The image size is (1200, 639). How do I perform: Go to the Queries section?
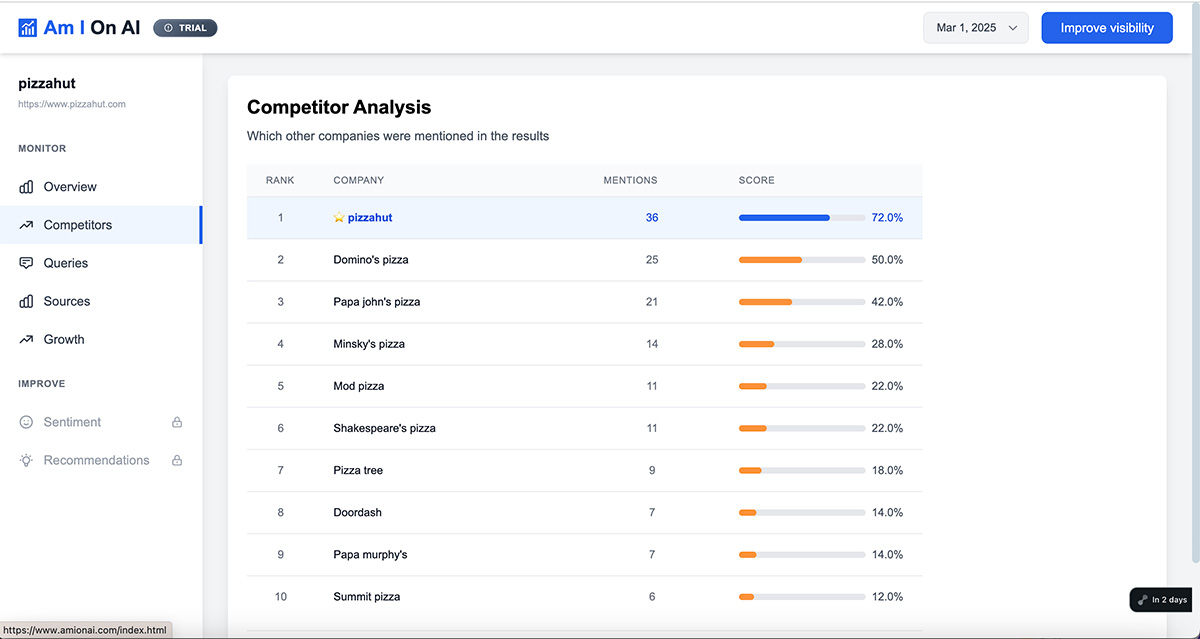pos(100,263)
